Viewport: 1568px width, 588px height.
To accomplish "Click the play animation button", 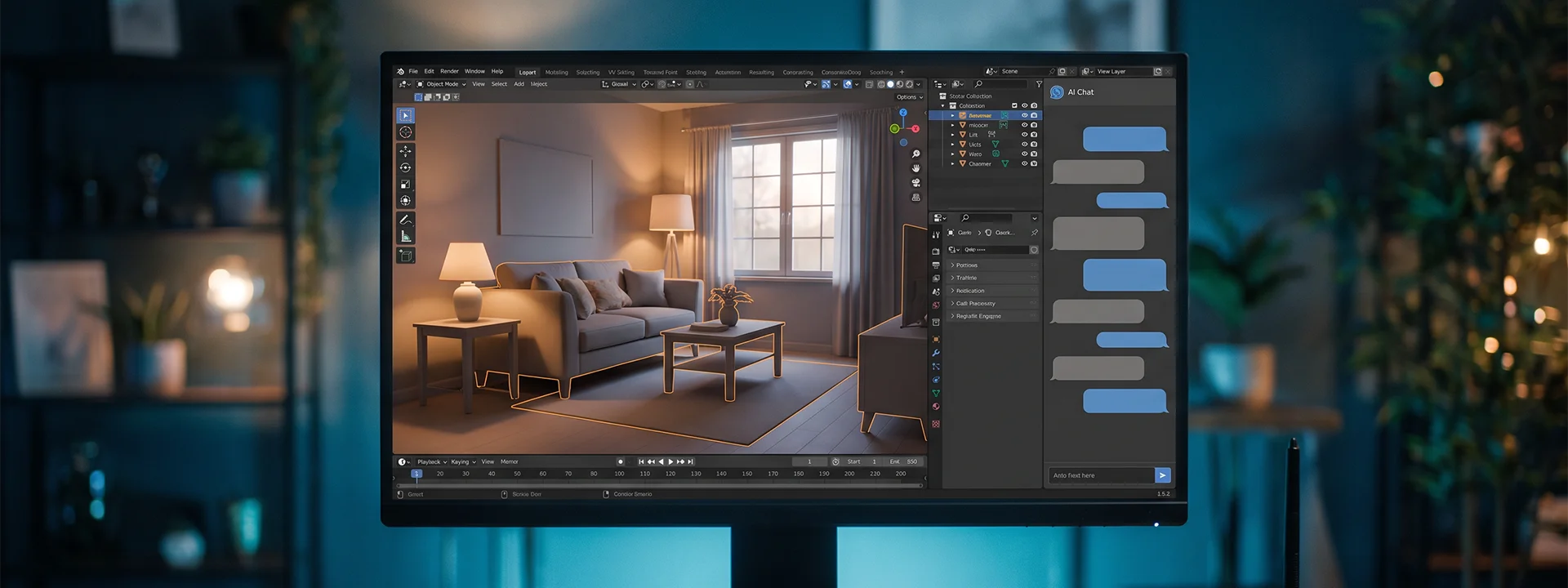I will click(670, 462).
